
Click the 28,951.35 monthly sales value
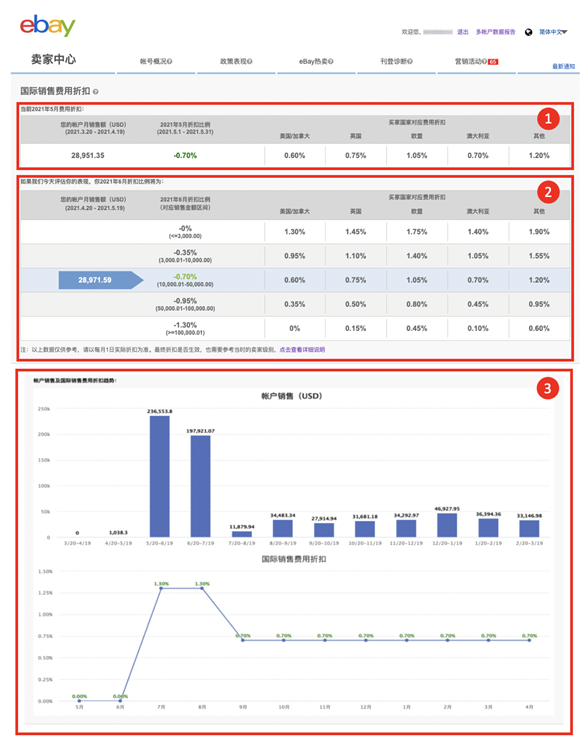coord(88,156)
